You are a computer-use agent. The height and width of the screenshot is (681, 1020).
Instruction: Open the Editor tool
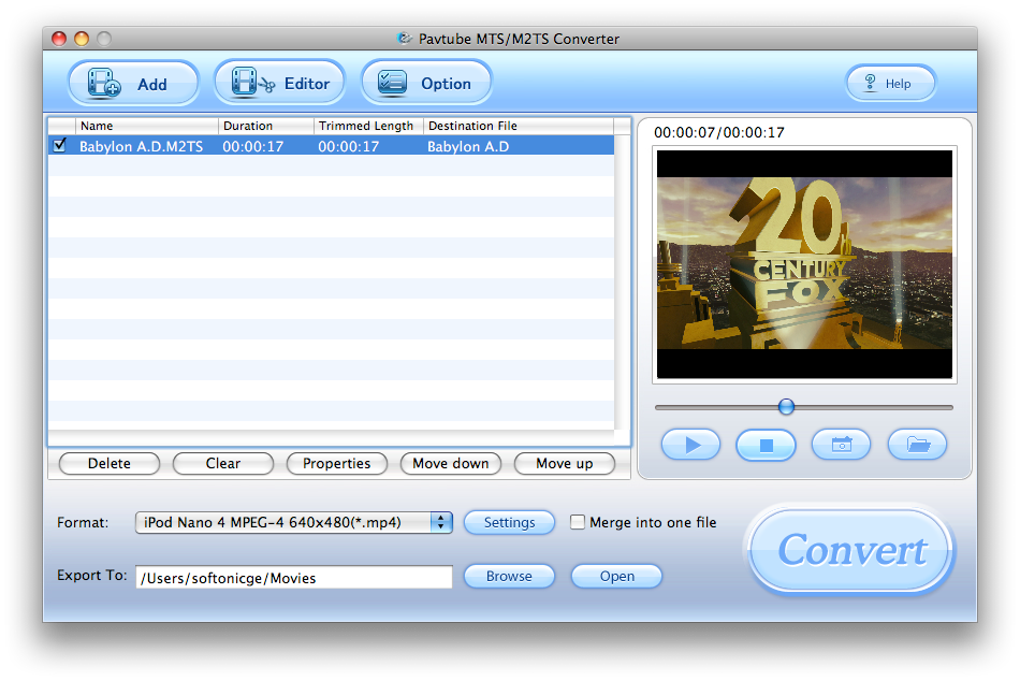point(279,83)
